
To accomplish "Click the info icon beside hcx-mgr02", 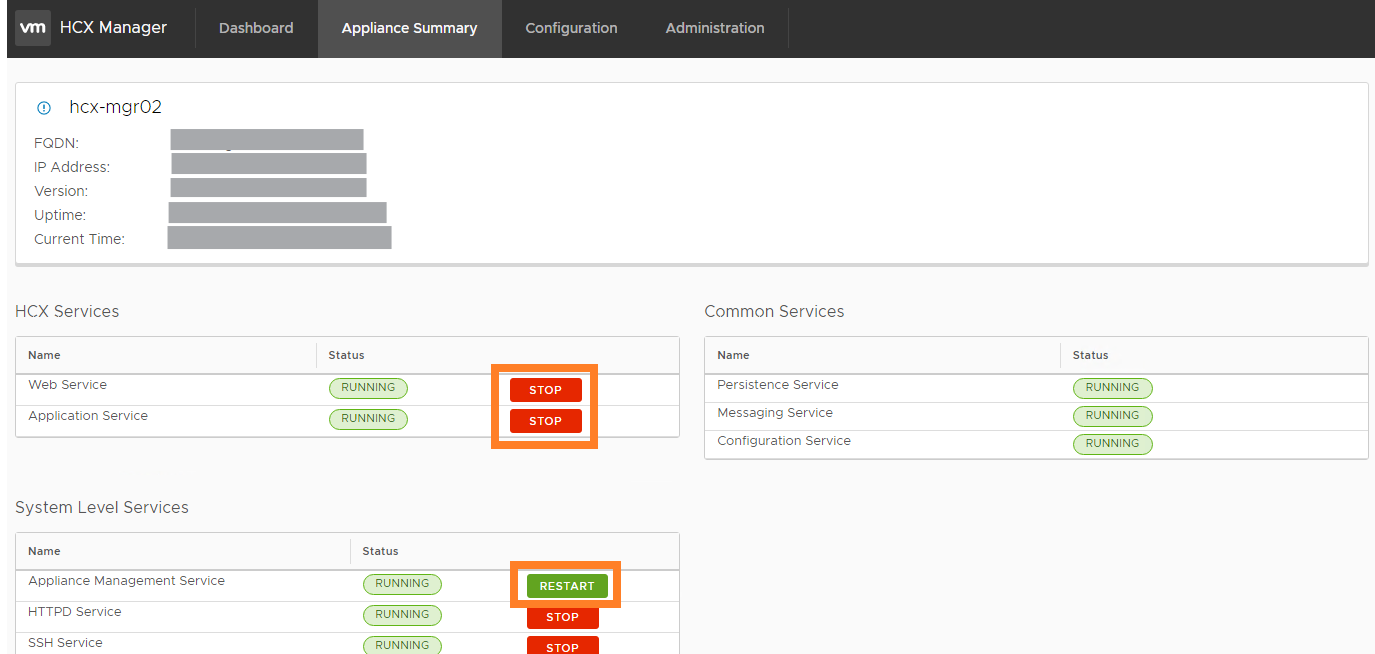I will [x=44, y=108].
